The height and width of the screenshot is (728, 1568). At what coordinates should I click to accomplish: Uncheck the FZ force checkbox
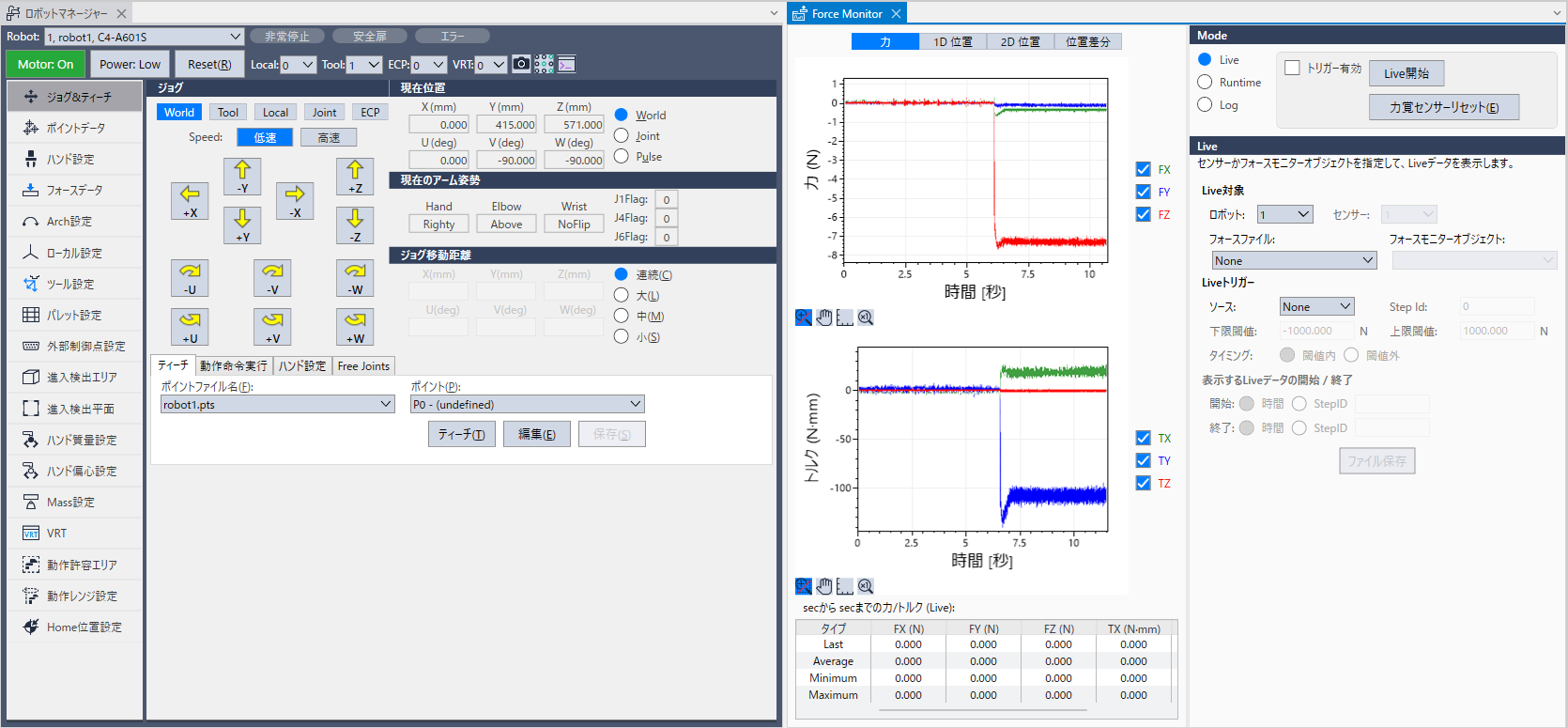coord(1143,214)
